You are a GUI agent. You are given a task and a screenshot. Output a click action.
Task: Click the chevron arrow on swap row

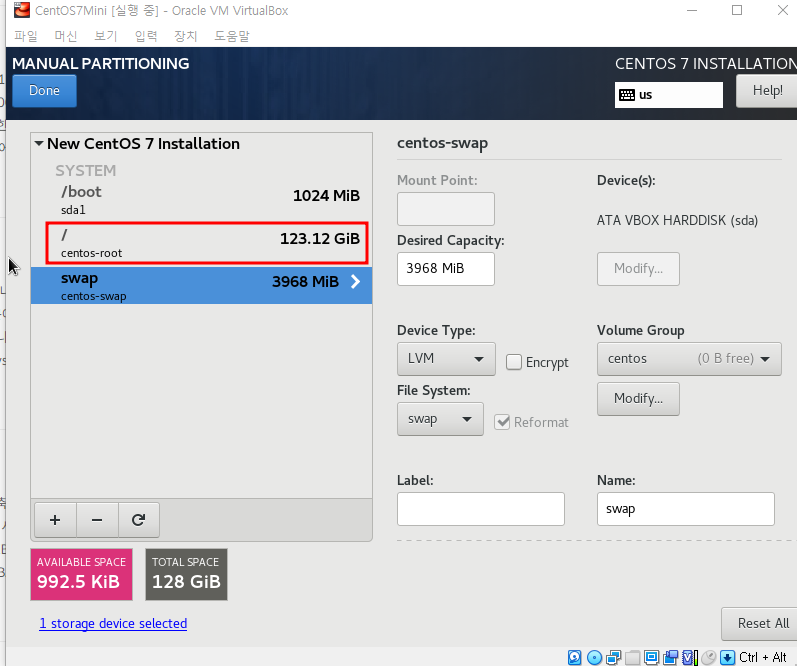[x=356, y=281]
